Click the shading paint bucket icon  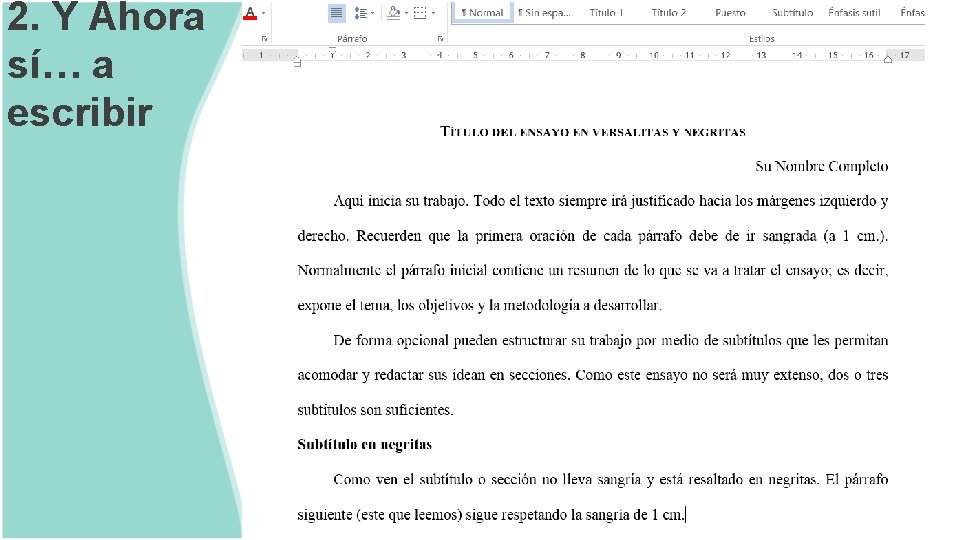394,13
